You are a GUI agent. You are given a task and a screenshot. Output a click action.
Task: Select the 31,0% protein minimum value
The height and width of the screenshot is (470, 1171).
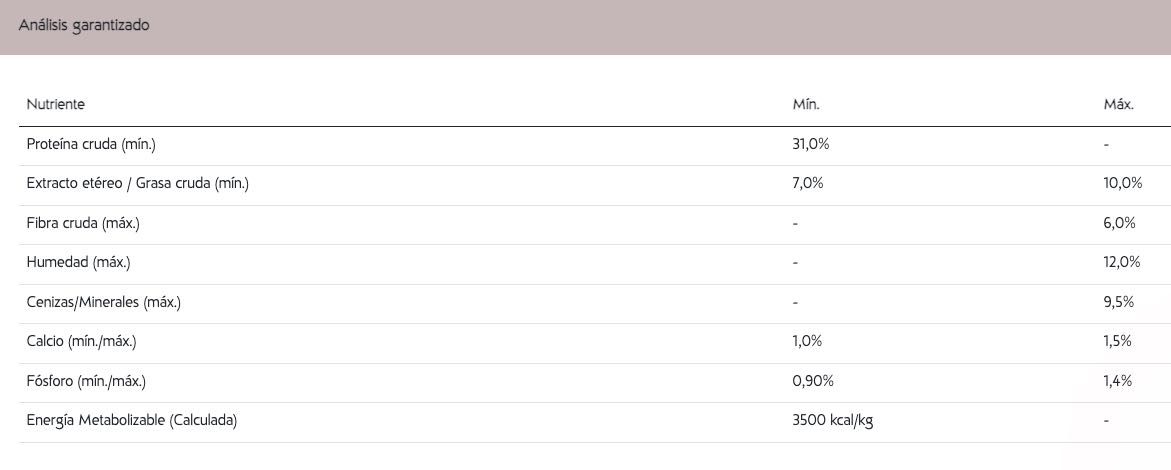coord(811,145)
